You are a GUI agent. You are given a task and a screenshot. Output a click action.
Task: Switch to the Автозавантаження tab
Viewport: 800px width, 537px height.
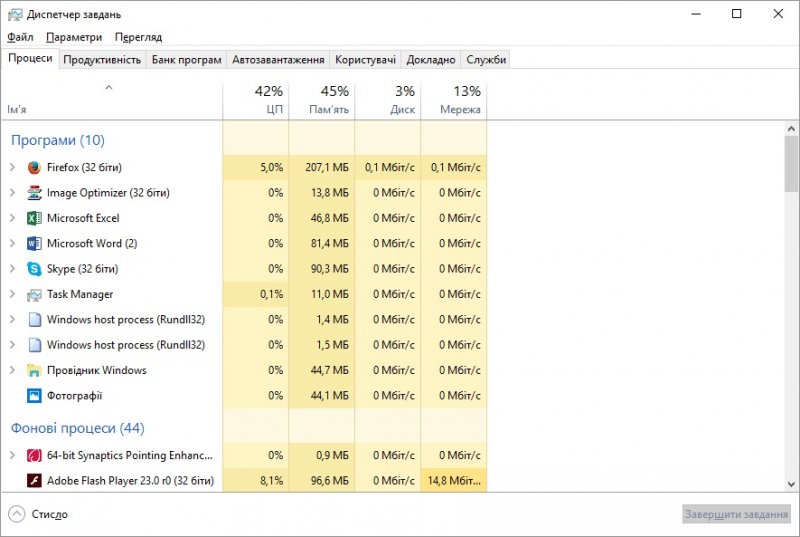[278, 60]
